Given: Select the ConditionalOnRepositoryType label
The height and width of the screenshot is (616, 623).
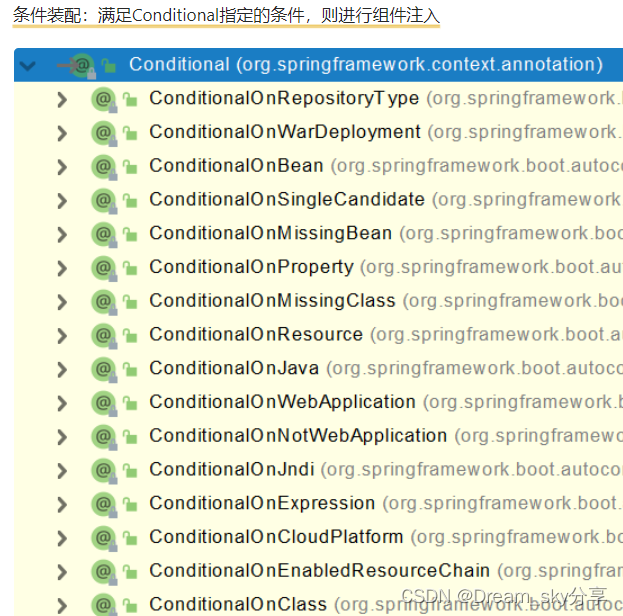Looking at the screenshot, I should pyautogui.click(x=284, y=99).
